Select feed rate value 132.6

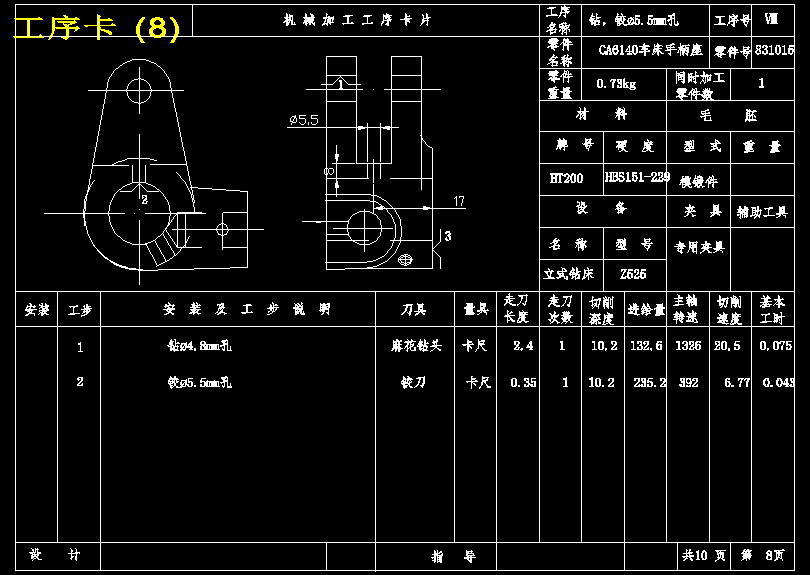coord(646,346)
